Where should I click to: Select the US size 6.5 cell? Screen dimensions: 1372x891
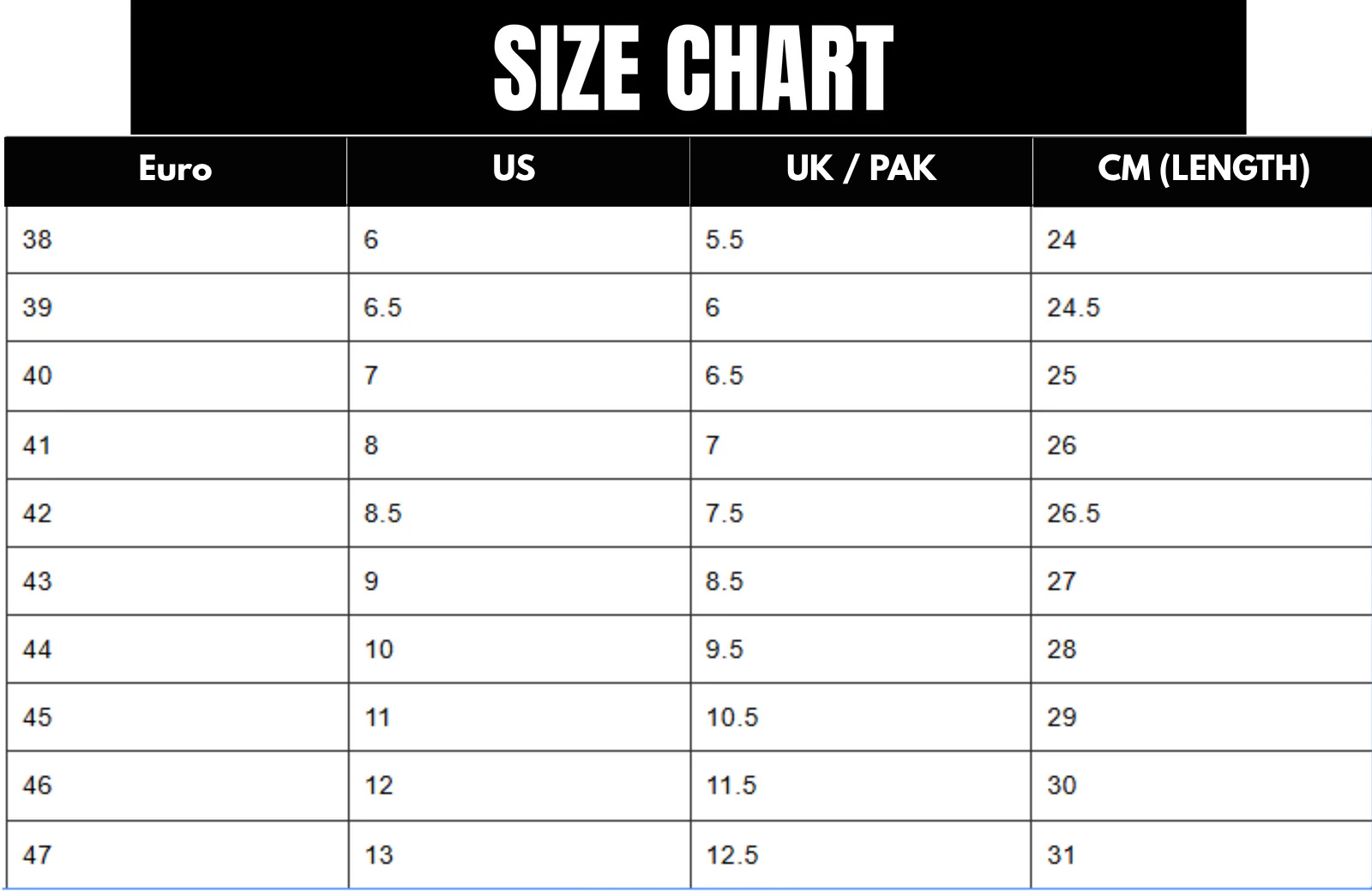coord(382,308)
